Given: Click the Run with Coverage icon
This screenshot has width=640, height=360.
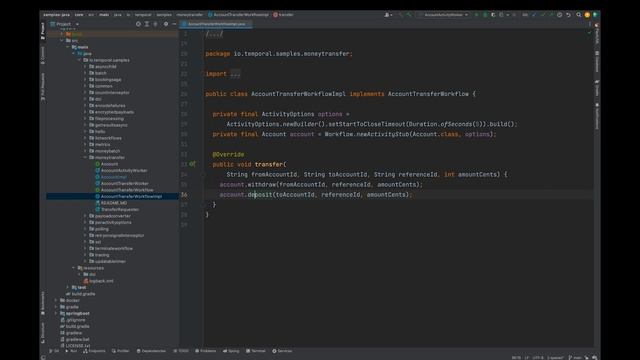Looking at the screenshot, I should [493, 15].
